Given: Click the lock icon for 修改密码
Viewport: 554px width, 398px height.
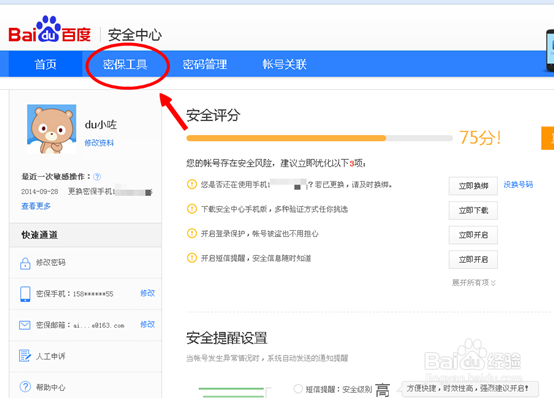Looking at the screenshot, I should point(25,263).
